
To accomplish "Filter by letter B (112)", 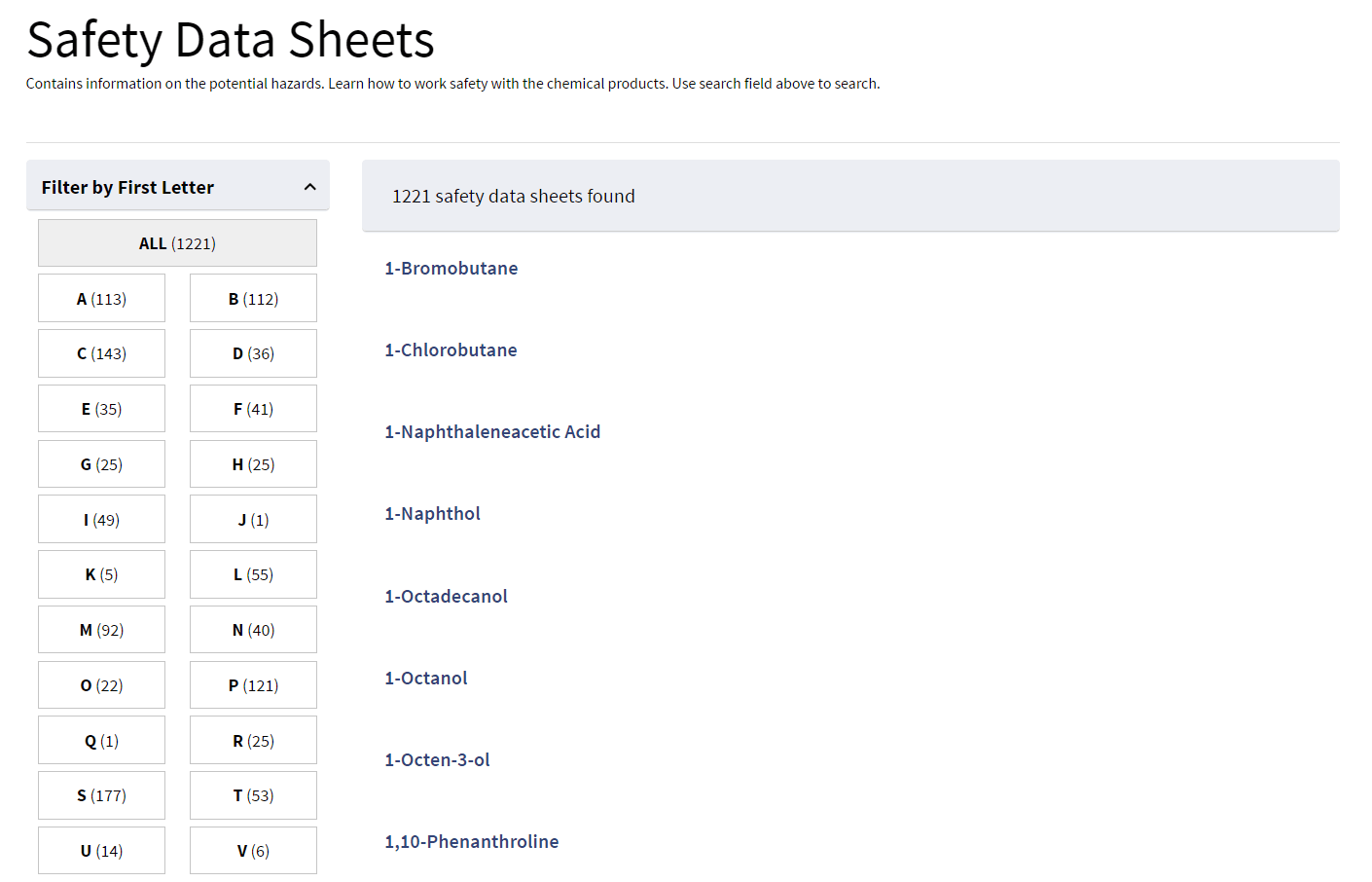I will [x=253, y=298].
